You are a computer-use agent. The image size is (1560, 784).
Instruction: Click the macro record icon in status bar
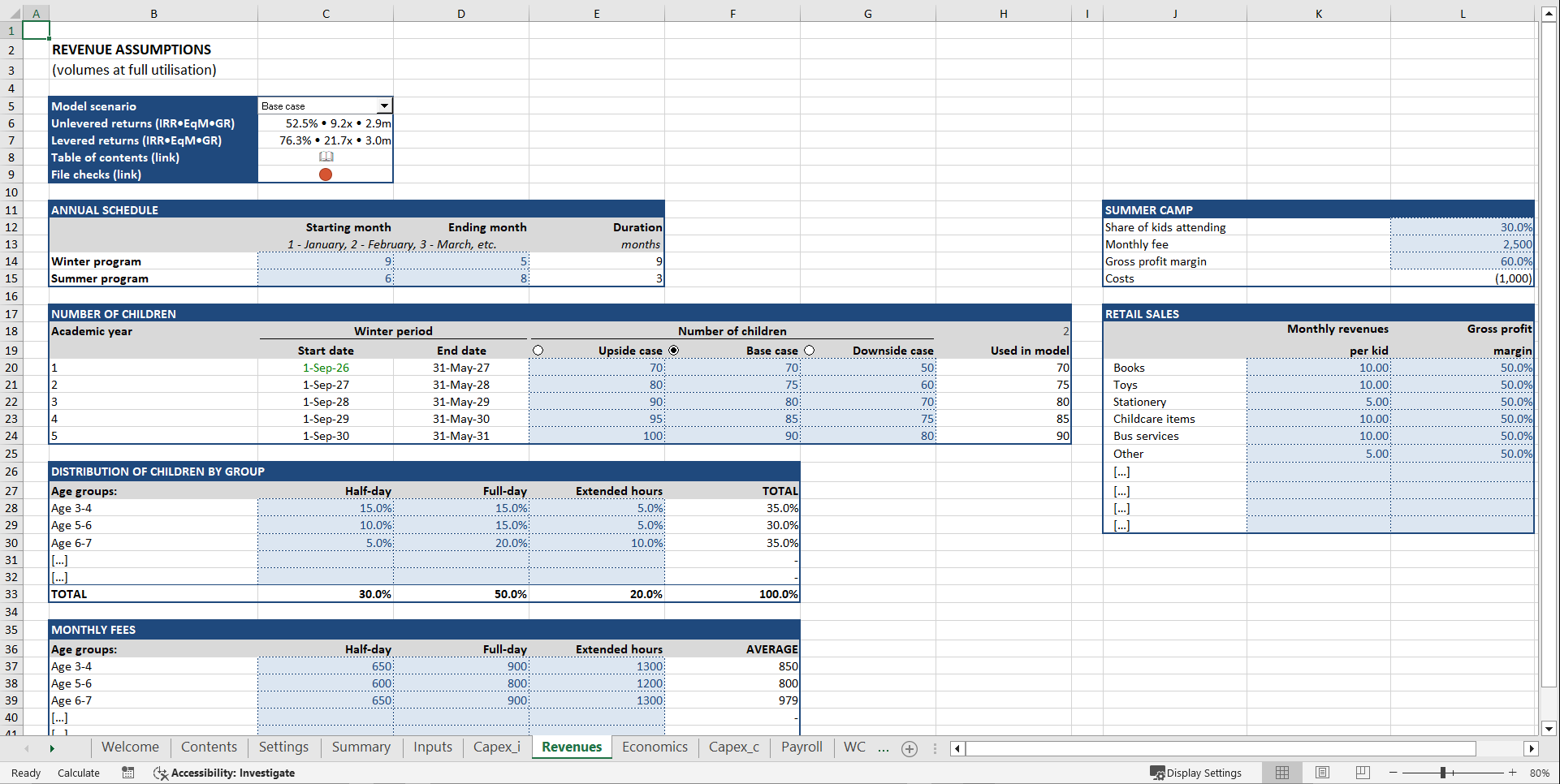pyautogui.click(x=127, y=773)
